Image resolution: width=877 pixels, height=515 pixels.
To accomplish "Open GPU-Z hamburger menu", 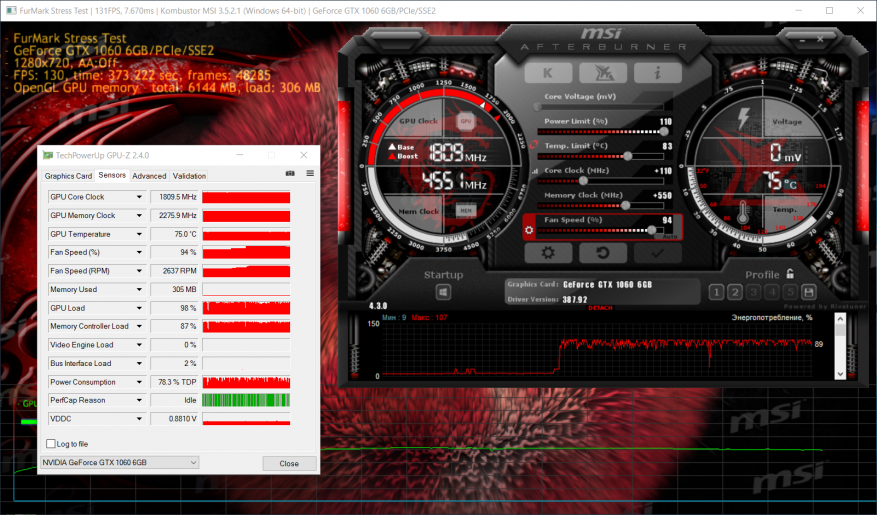I will [x=310, y=173].
